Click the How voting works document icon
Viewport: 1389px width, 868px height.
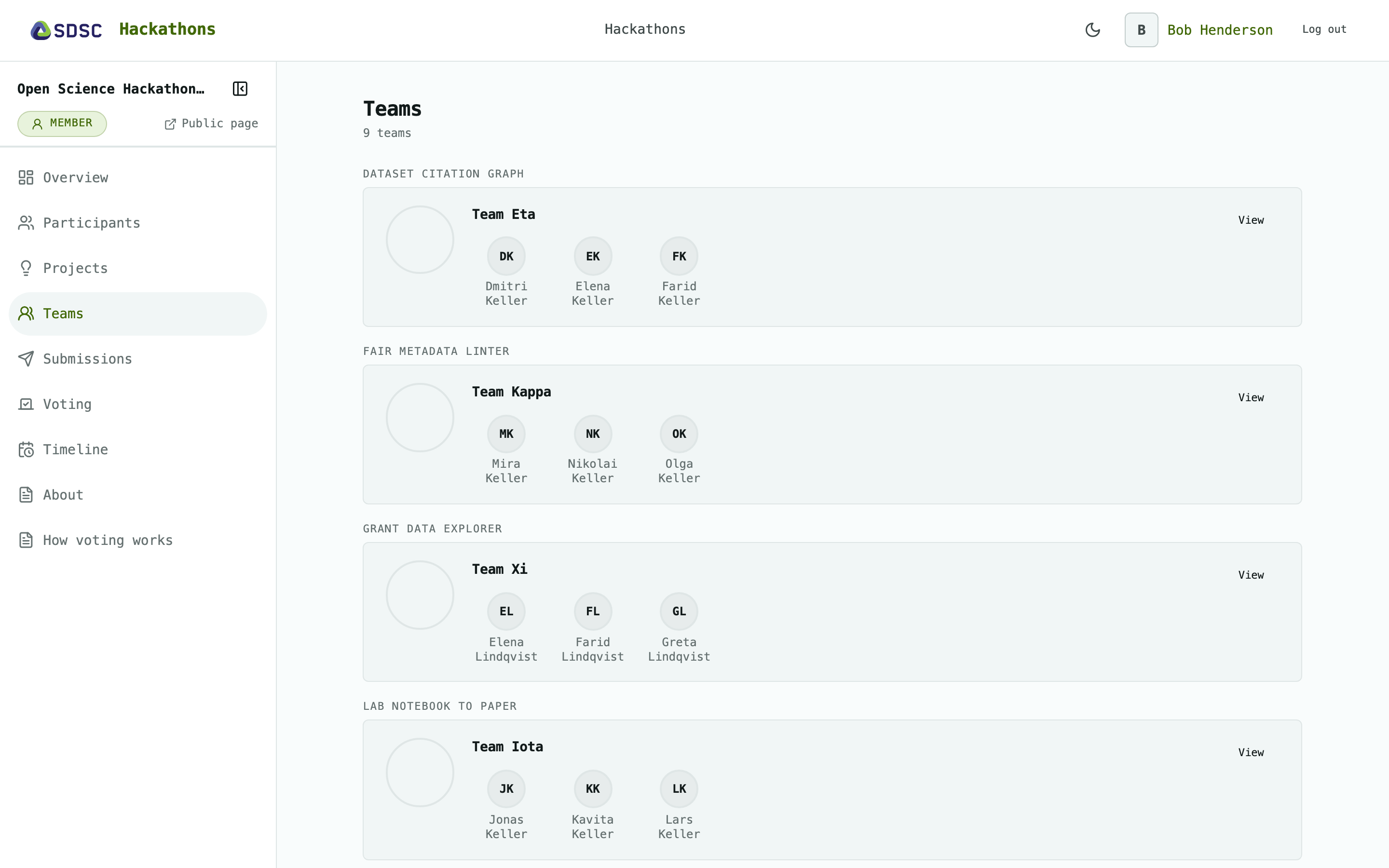[x=26, y=540]
